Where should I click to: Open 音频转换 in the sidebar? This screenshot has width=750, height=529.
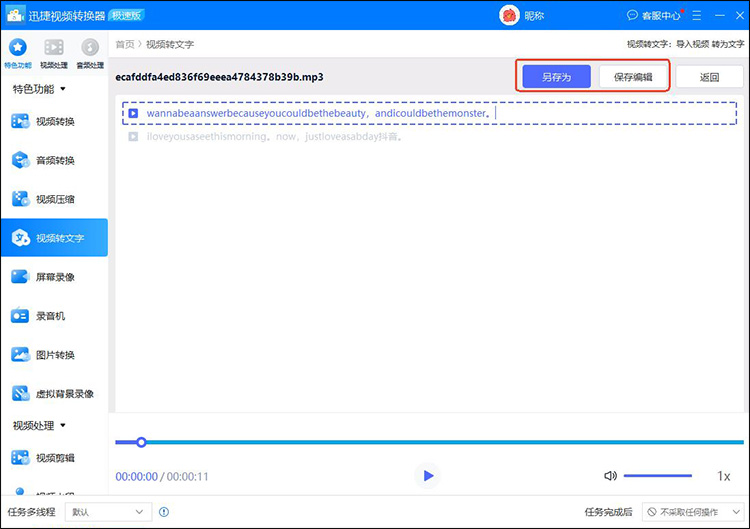tap(55, 160)
